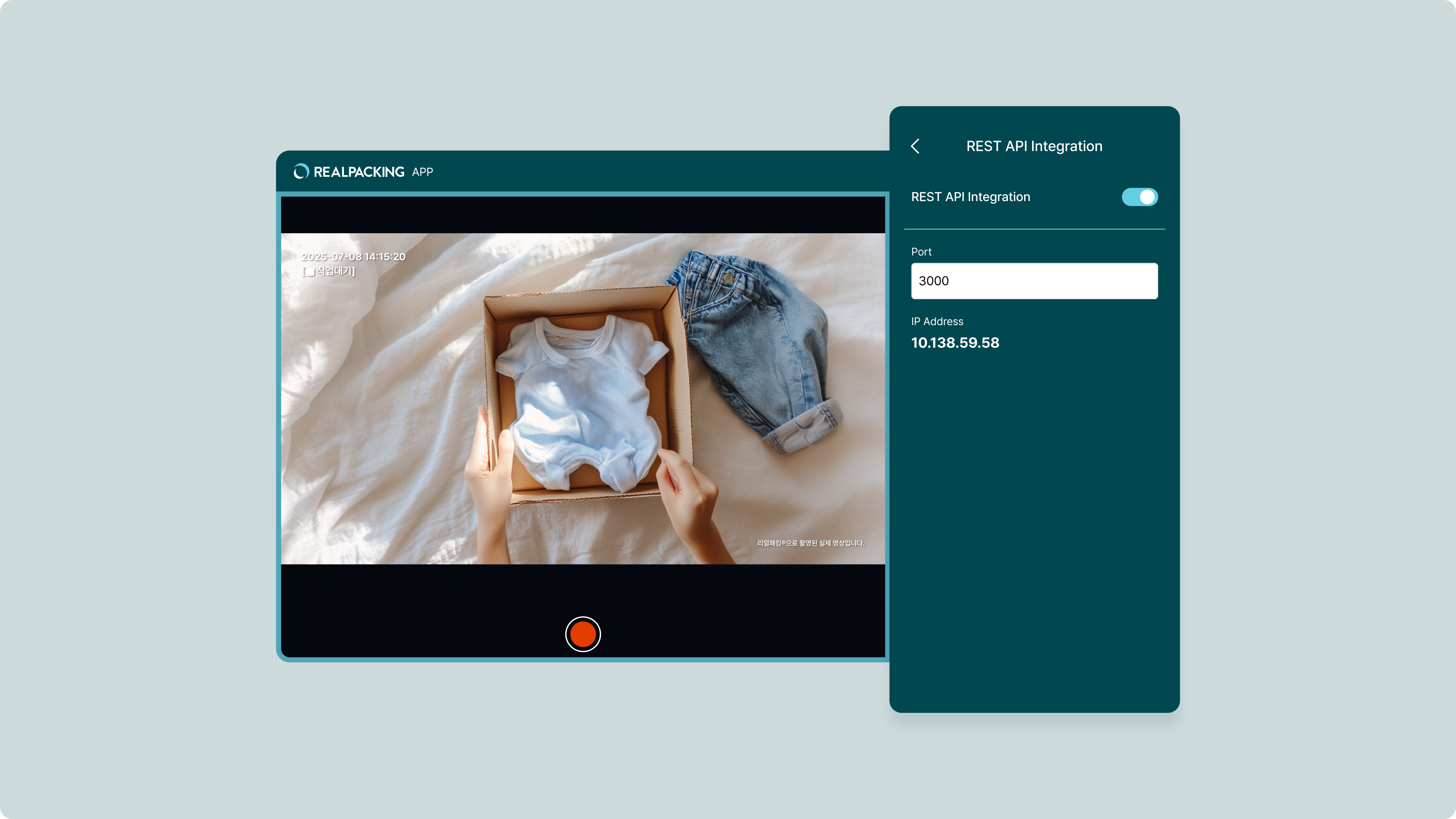Click the back chevron in REST API panel
Screen dimensions: 1456x819
click(915, 146)
